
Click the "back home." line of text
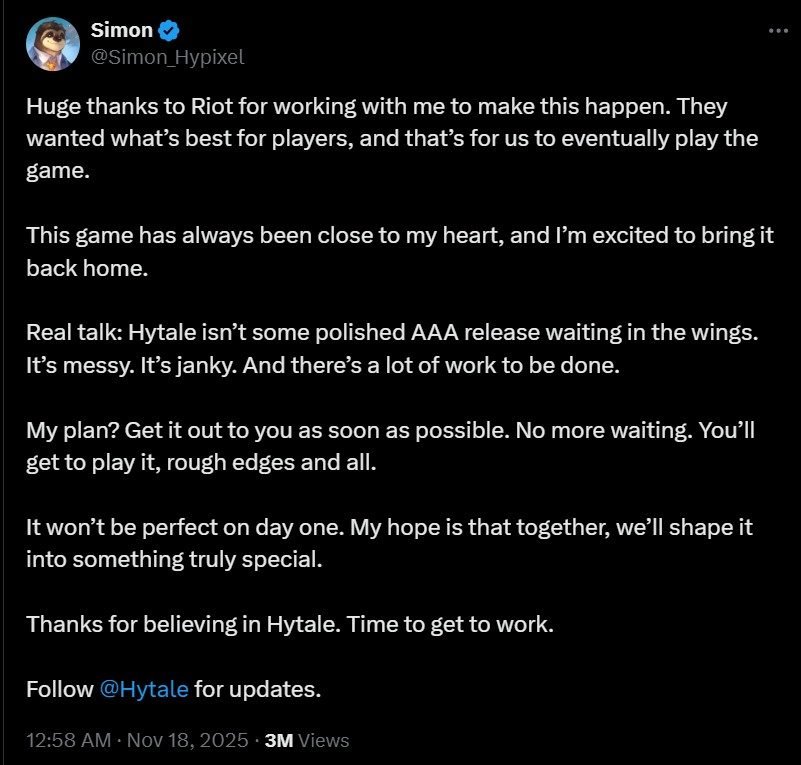[x=77, y=268]
